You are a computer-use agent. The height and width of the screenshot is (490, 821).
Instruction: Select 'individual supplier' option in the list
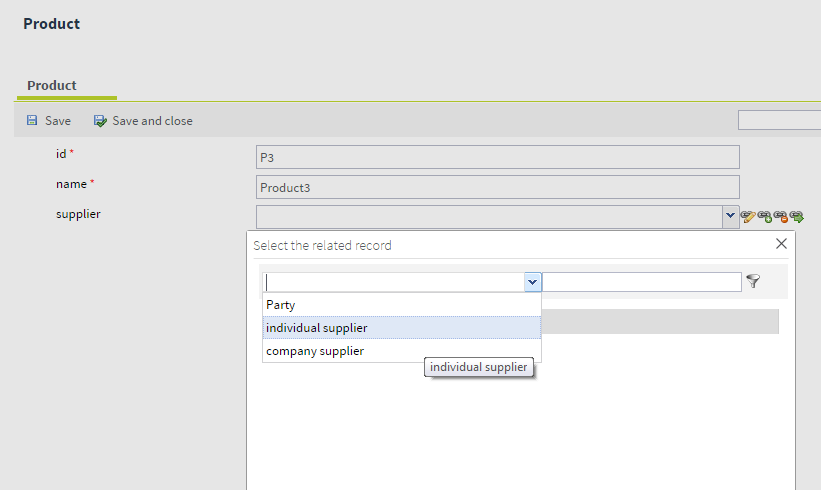pos(317,328)
